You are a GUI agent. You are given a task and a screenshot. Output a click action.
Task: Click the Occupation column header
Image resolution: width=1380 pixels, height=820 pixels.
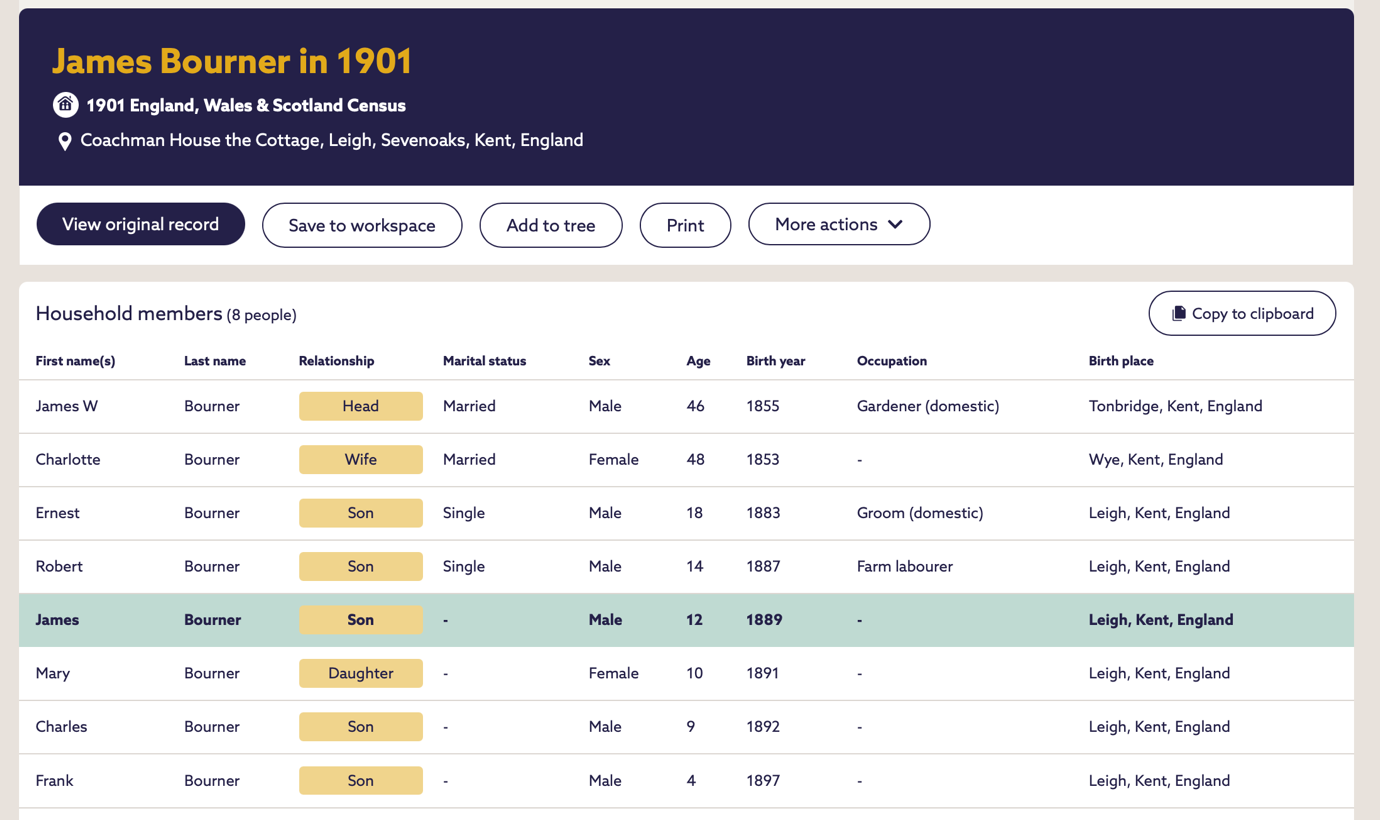(x=892, y=361)
